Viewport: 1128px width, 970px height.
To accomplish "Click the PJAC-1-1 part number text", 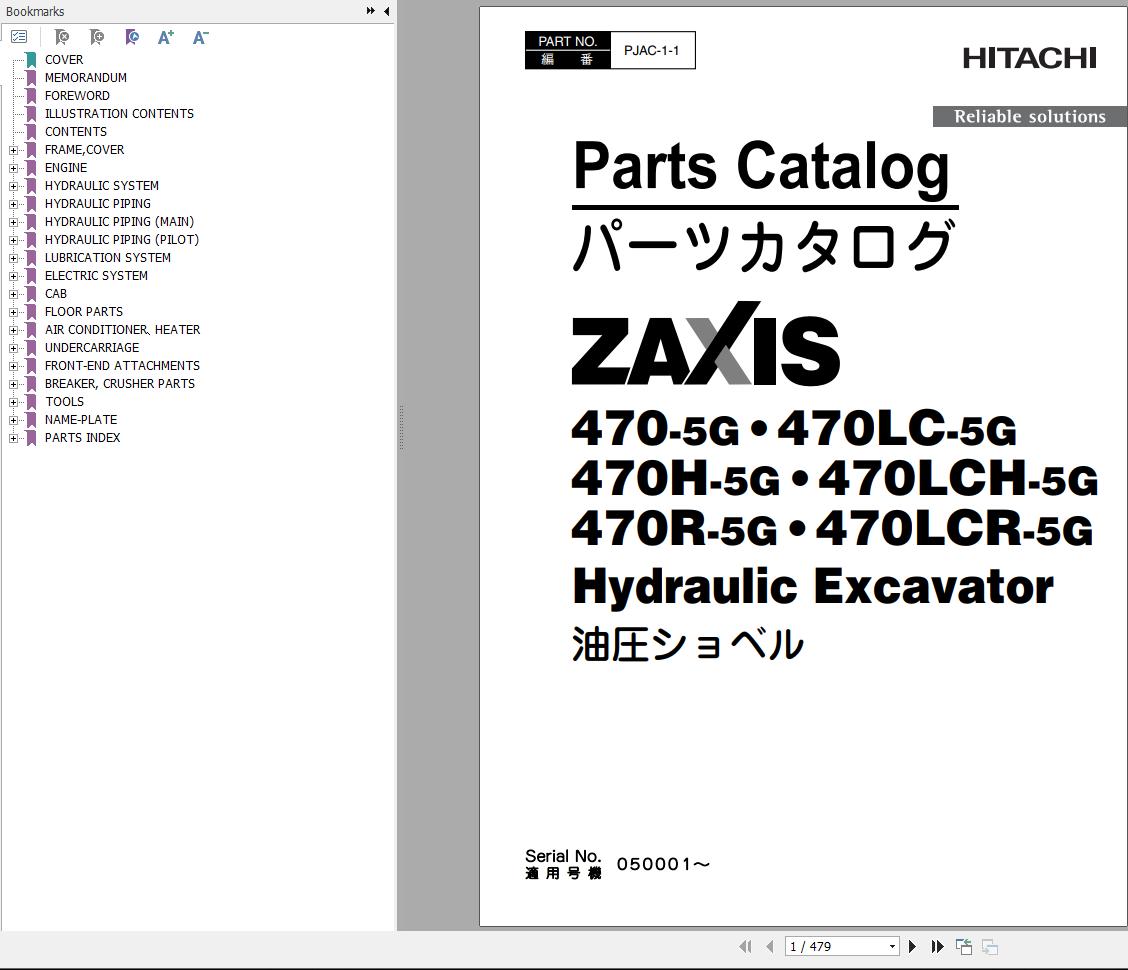I will point(651,50).
